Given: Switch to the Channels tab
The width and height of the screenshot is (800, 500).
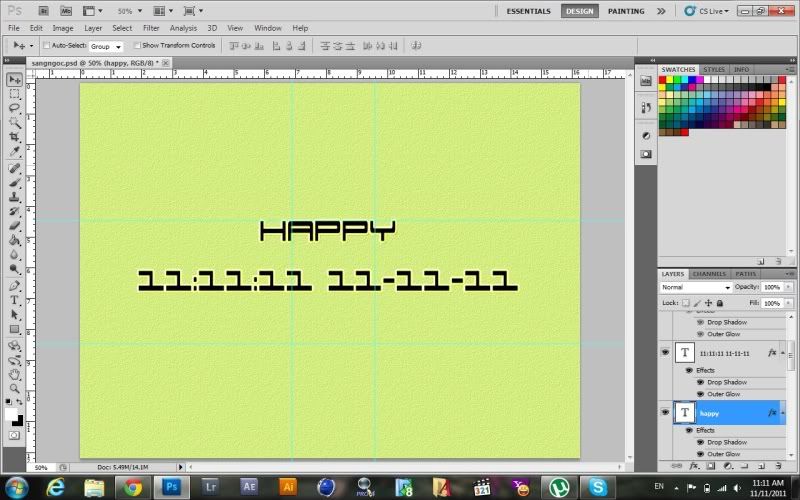Looking at the screenshot, I should coord(709,273).
